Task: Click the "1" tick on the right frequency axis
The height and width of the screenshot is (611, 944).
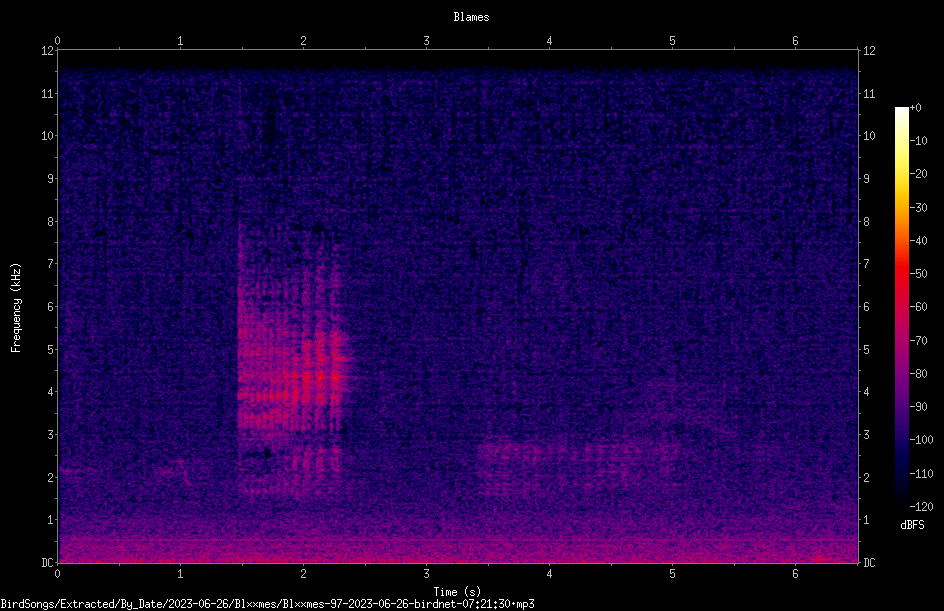Action: click(866, 520)
